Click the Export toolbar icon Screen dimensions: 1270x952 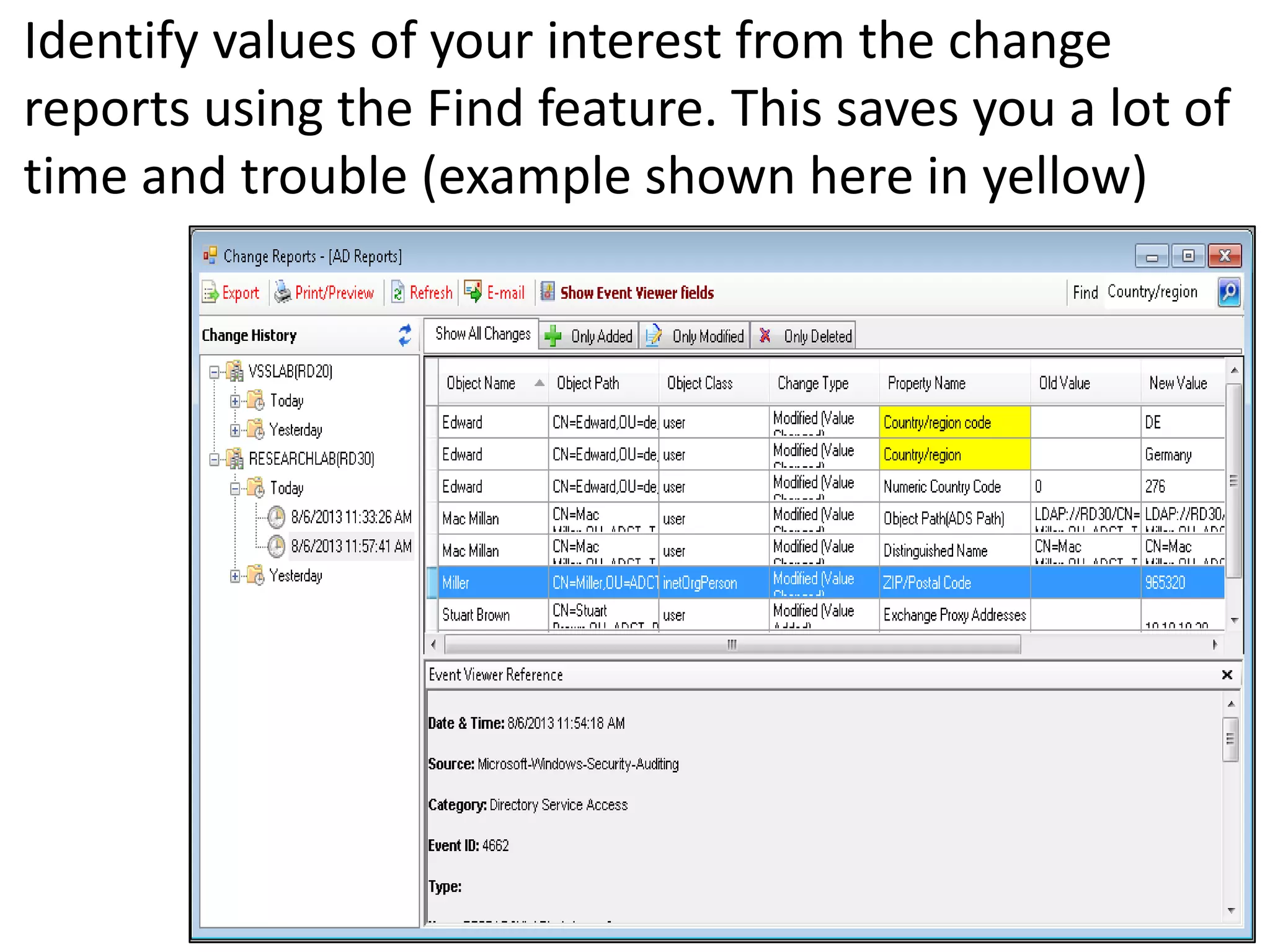click(210, 293)
